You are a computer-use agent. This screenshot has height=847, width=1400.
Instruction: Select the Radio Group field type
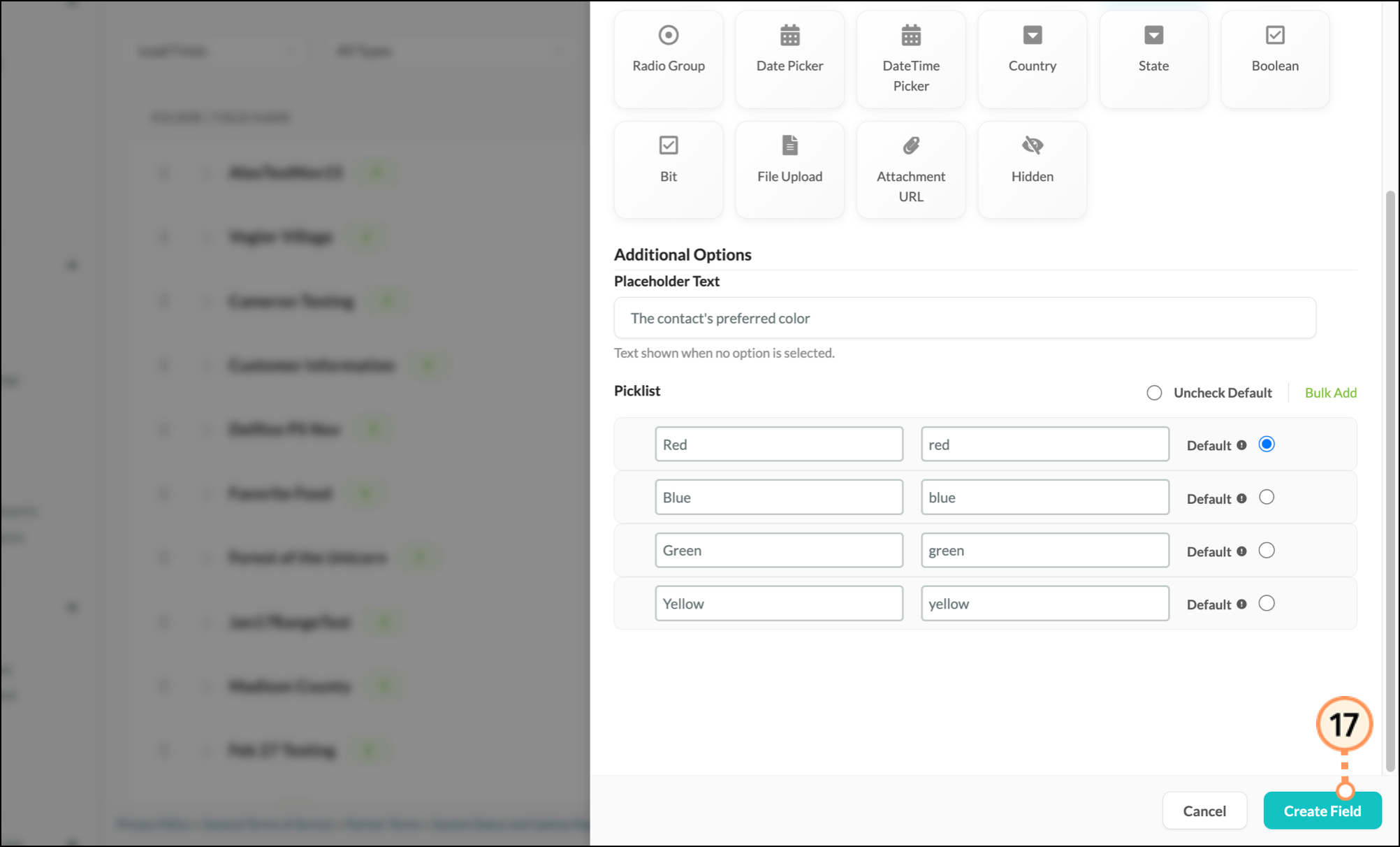click(669, 59)
